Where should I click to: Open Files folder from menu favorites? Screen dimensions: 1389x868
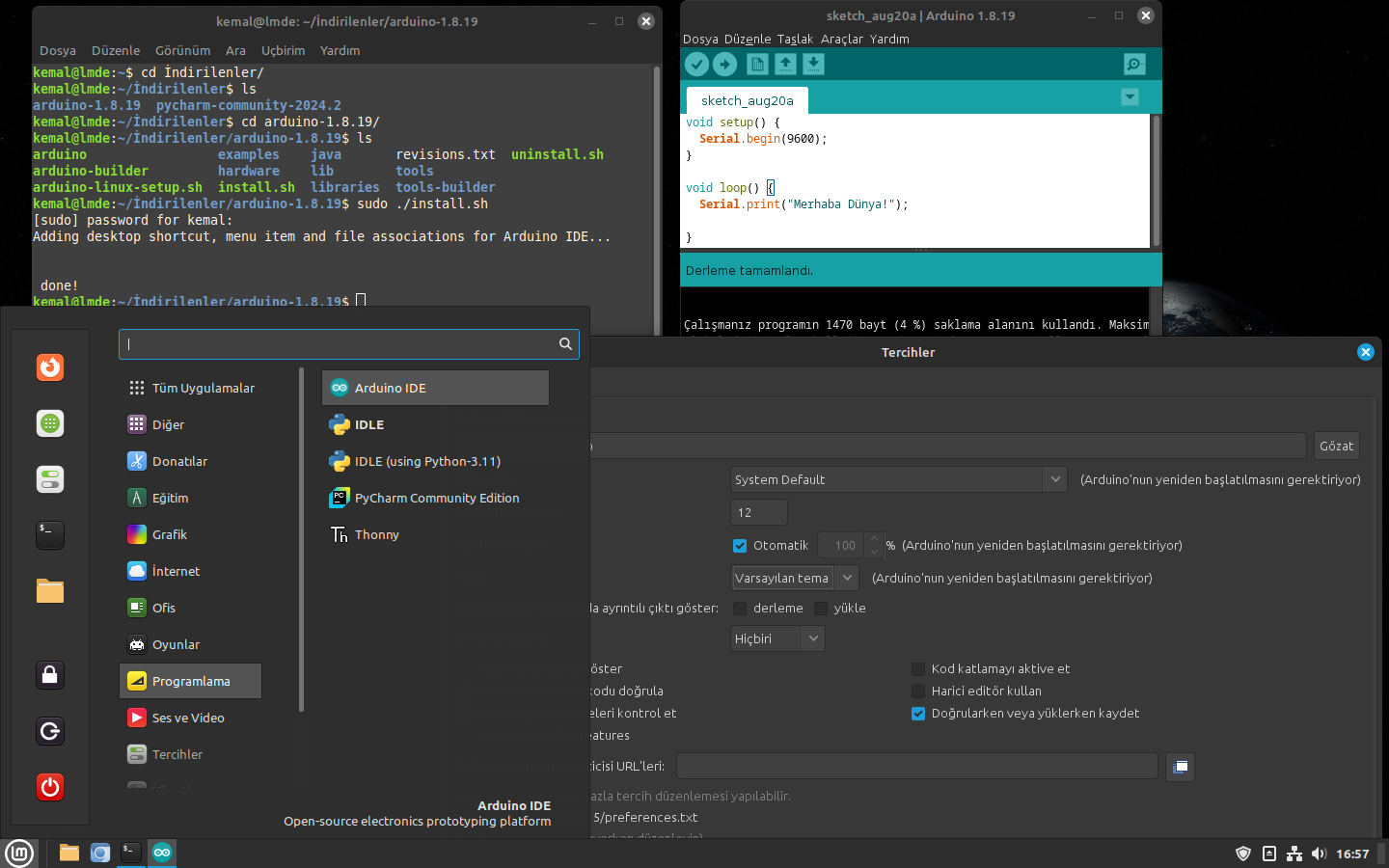[x=50, y=591]
